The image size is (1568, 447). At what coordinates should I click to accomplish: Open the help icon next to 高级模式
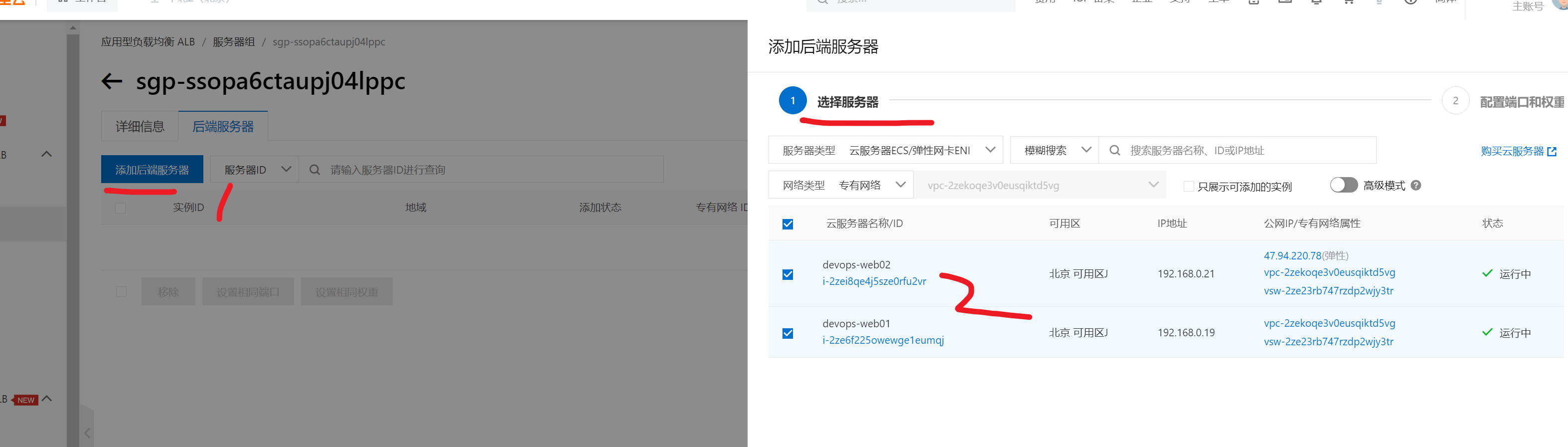(x=1416, y=185)
